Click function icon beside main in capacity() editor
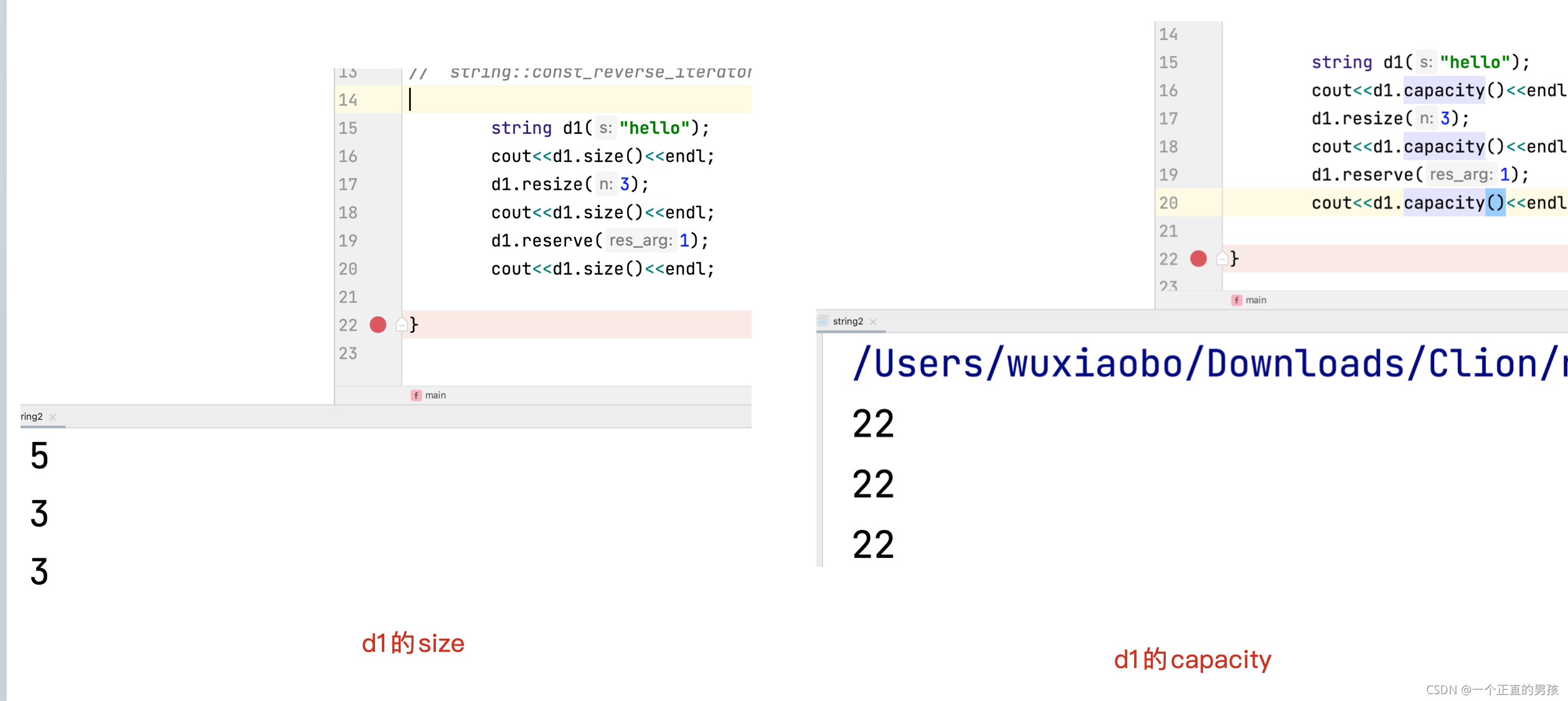 coord(1237,300)
